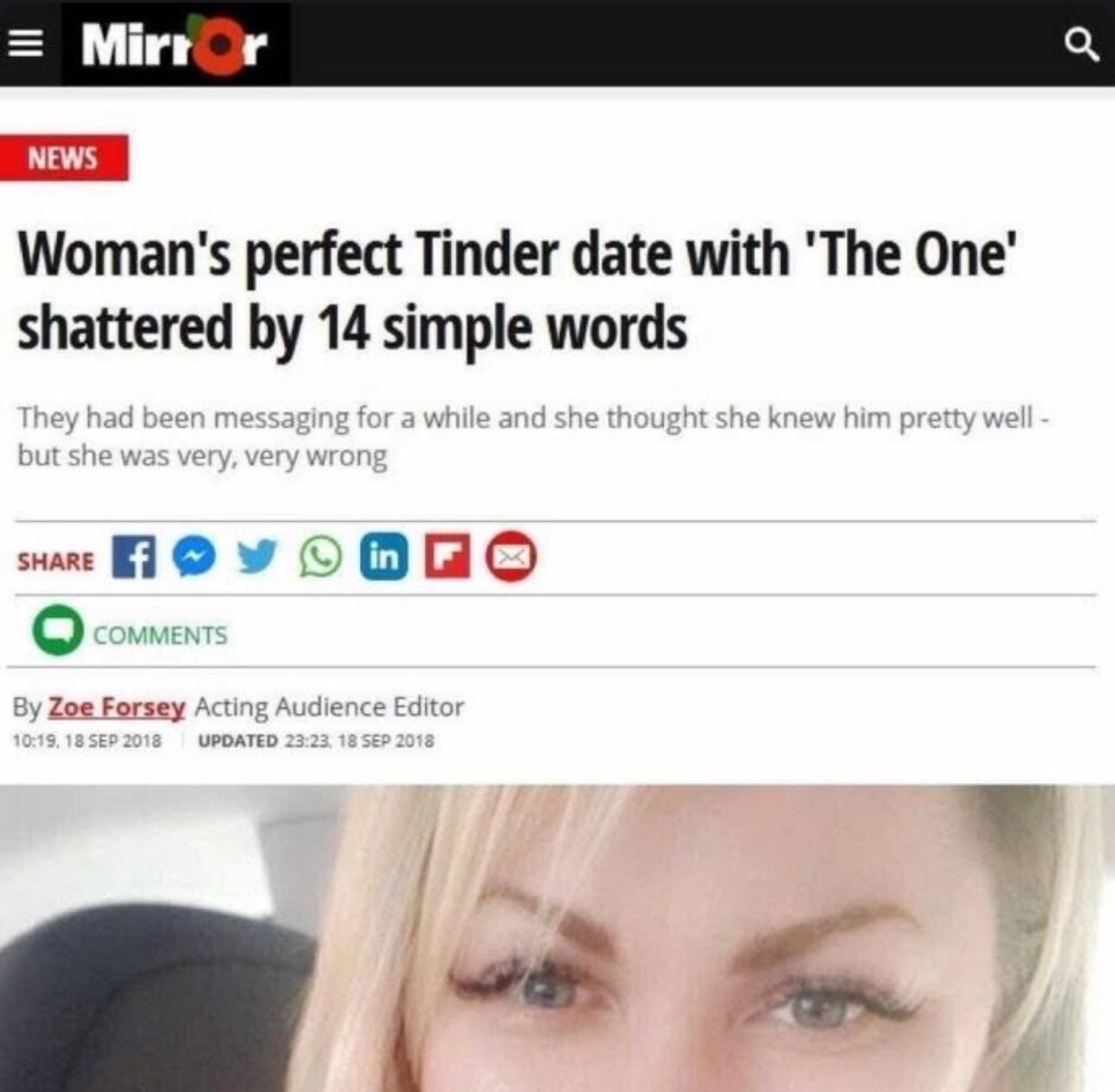
Task: Open author Zoe Forsey's profile
Action: click(x=116, y=707)
